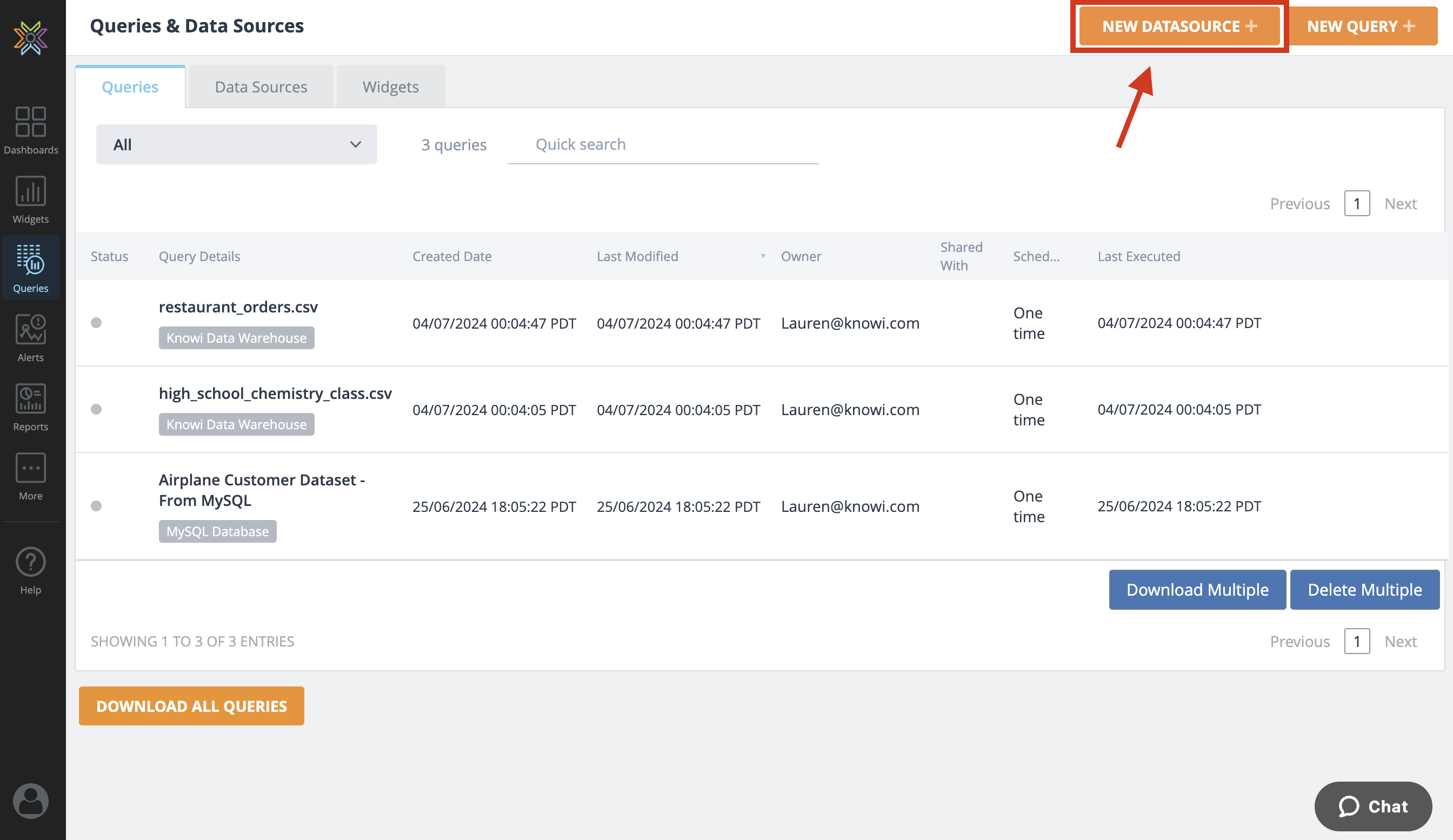Sort by Last Modified column arrow

[763, 256]
